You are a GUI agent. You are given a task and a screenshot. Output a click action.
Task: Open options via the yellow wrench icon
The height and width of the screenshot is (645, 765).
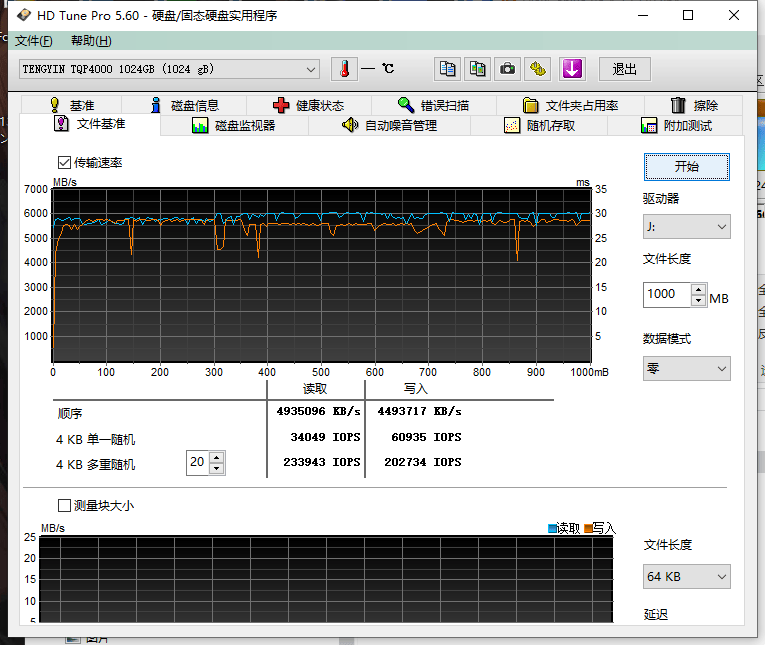(x=538, y=69)
